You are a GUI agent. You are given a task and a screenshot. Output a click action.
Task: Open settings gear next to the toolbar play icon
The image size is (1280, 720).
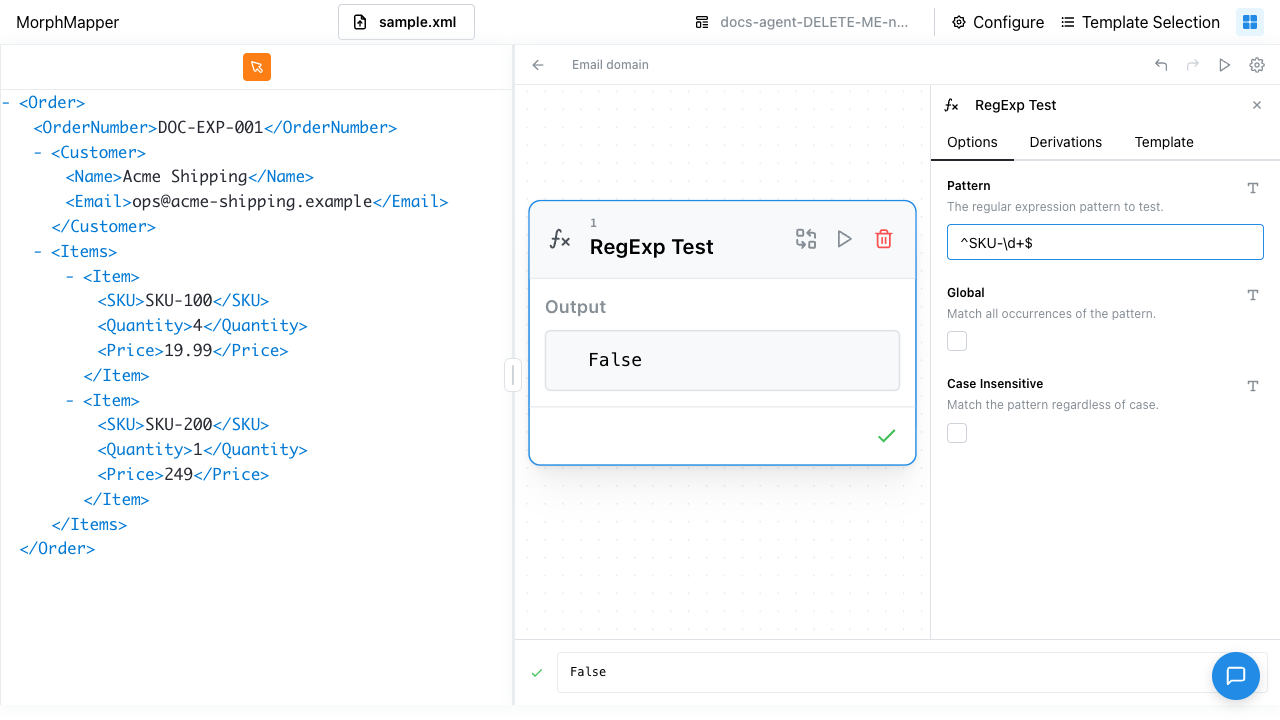pyautogui.click(x=1257, y=65)
